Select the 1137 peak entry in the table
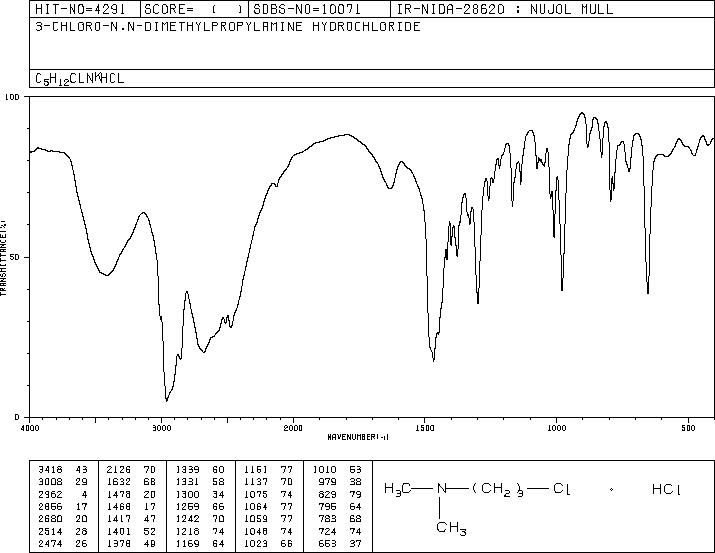 pos(269,481)
